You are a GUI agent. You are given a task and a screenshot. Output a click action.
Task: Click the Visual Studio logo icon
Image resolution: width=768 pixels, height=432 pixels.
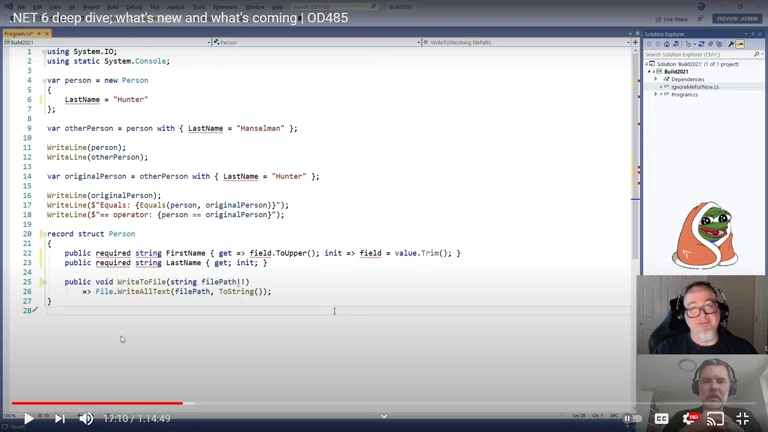pos(8,6)
